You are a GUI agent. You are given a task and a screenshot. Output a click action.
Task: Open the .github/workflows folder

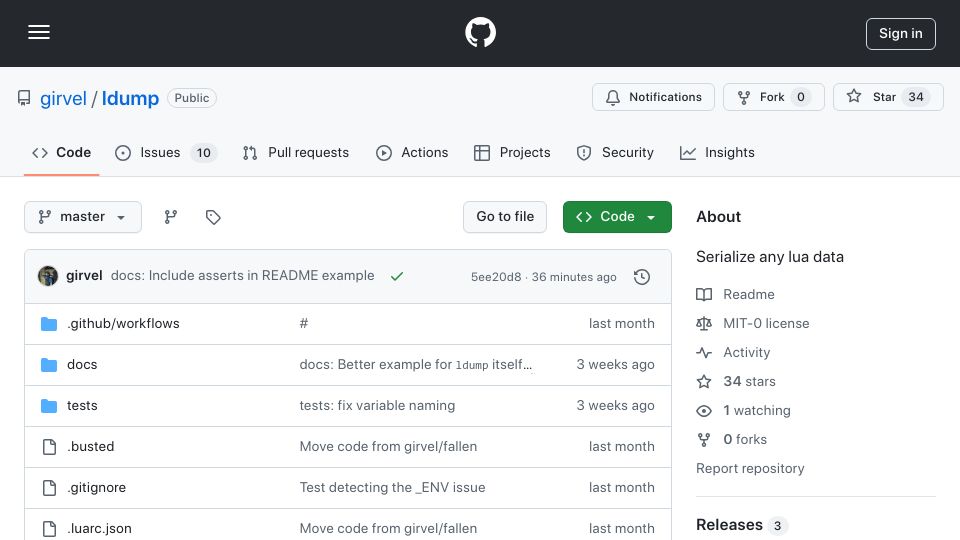pos(123,323)
